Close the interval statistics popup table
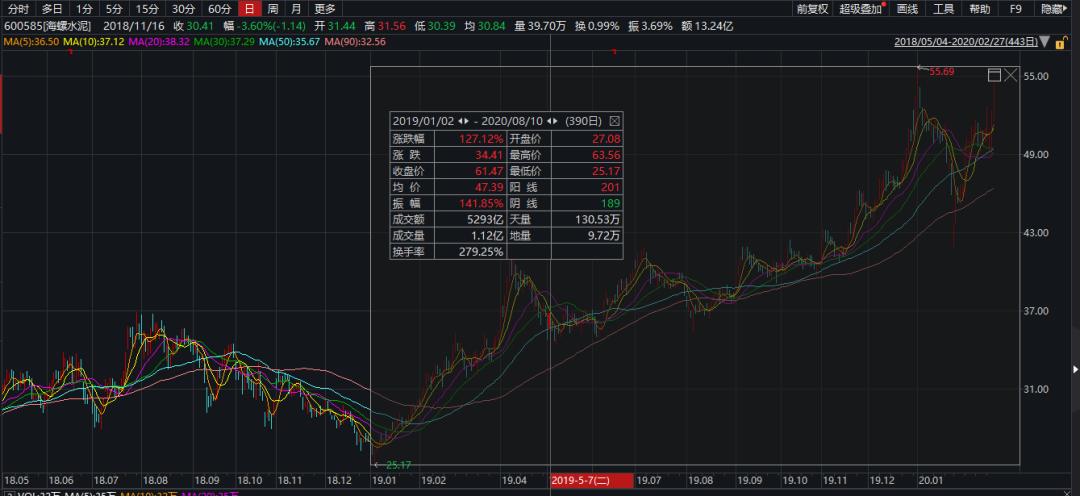Image resolution: width=1080 pixels, height=496 pixels. [614, 120]
